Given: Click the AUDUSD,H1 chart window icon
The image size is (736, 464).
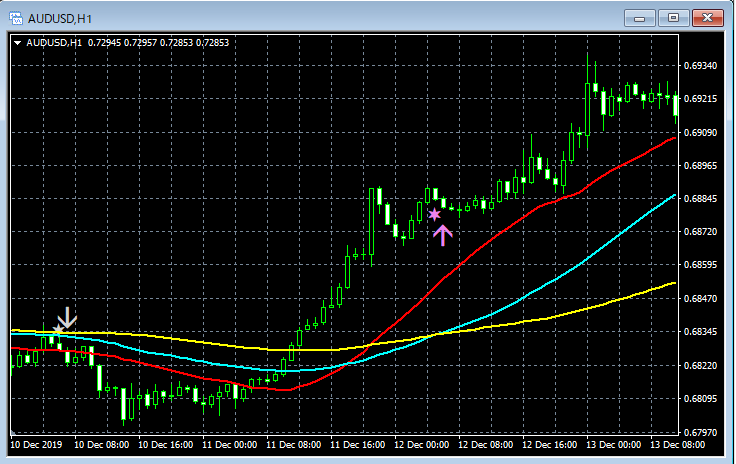Looking at the screenshot, I should point(15,18).
